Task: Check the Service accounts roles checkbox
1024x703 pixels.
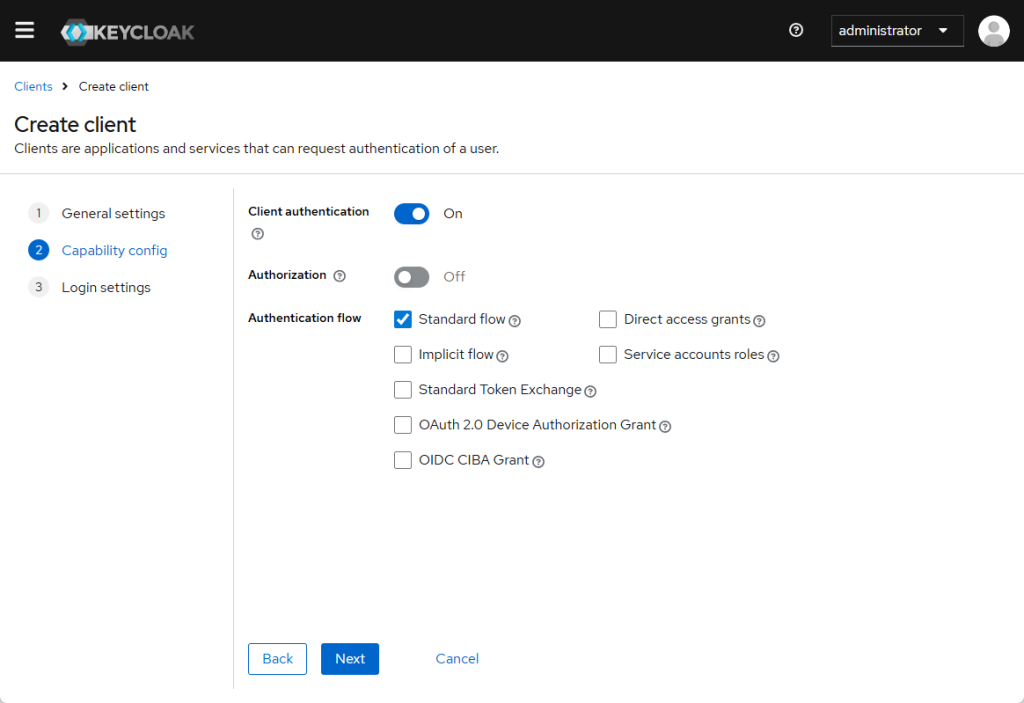Action: coord(608,354)
